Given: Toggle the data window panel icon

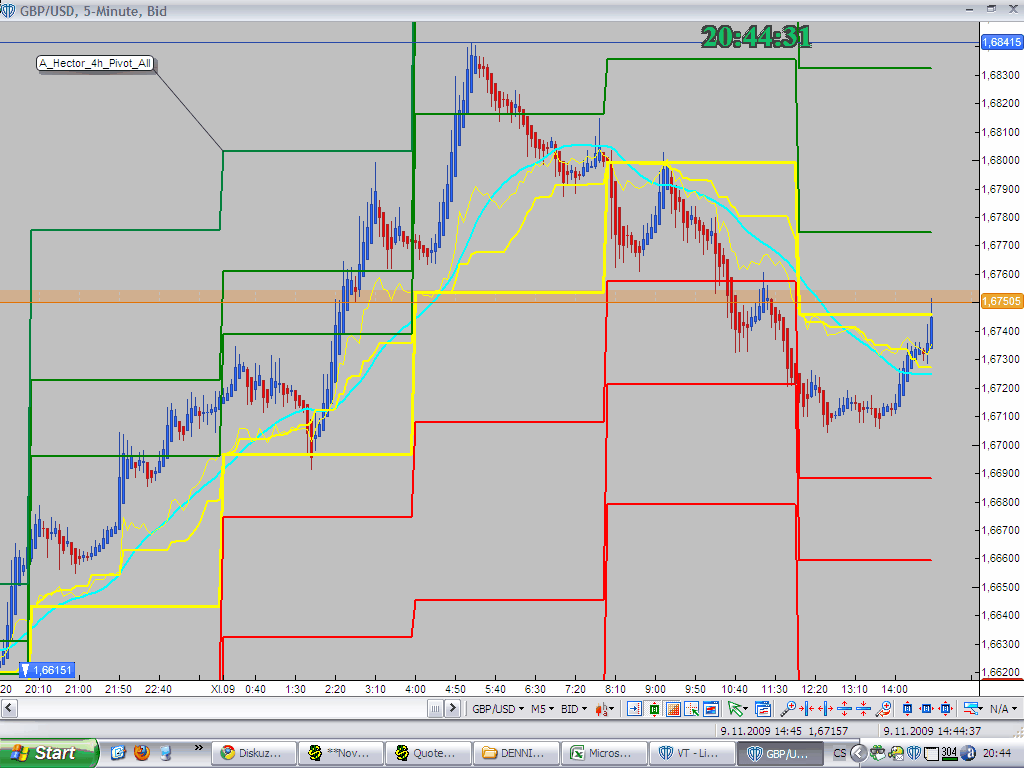Looking at the screenshot, I should tap(711, 709).
